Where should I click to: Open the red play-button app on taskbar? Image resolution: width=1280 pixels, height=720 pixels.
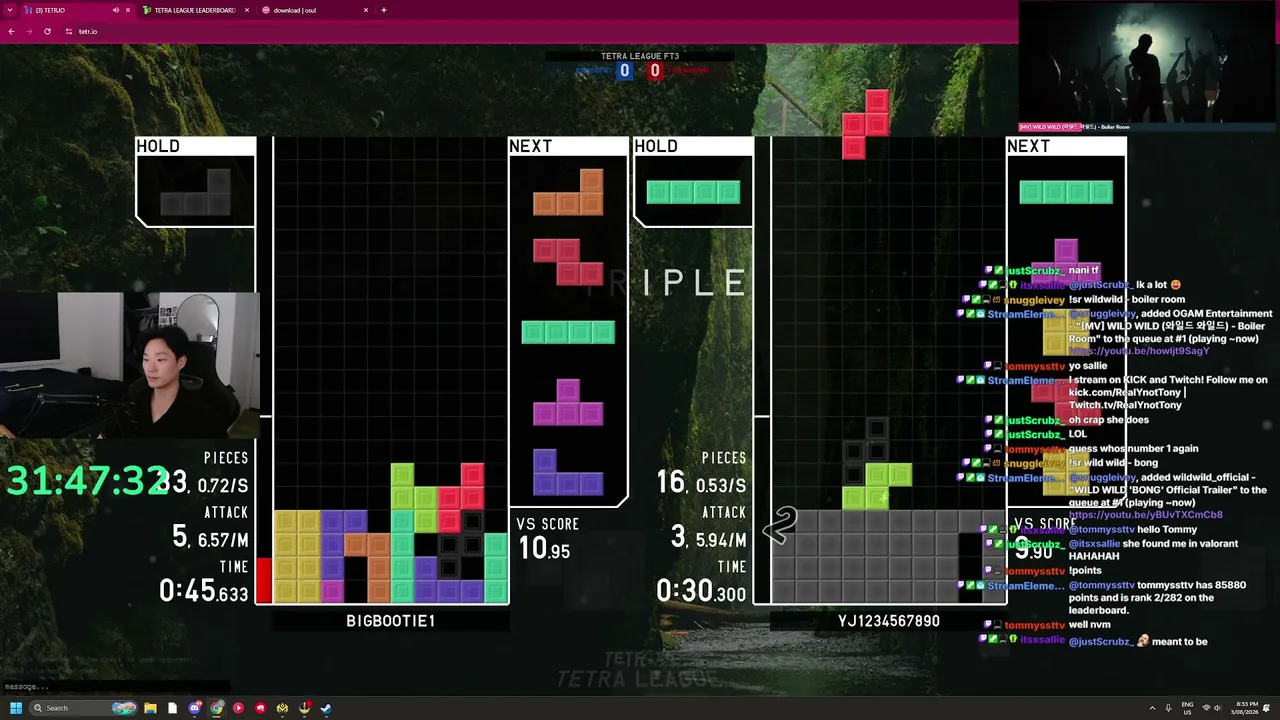point(238,708)
